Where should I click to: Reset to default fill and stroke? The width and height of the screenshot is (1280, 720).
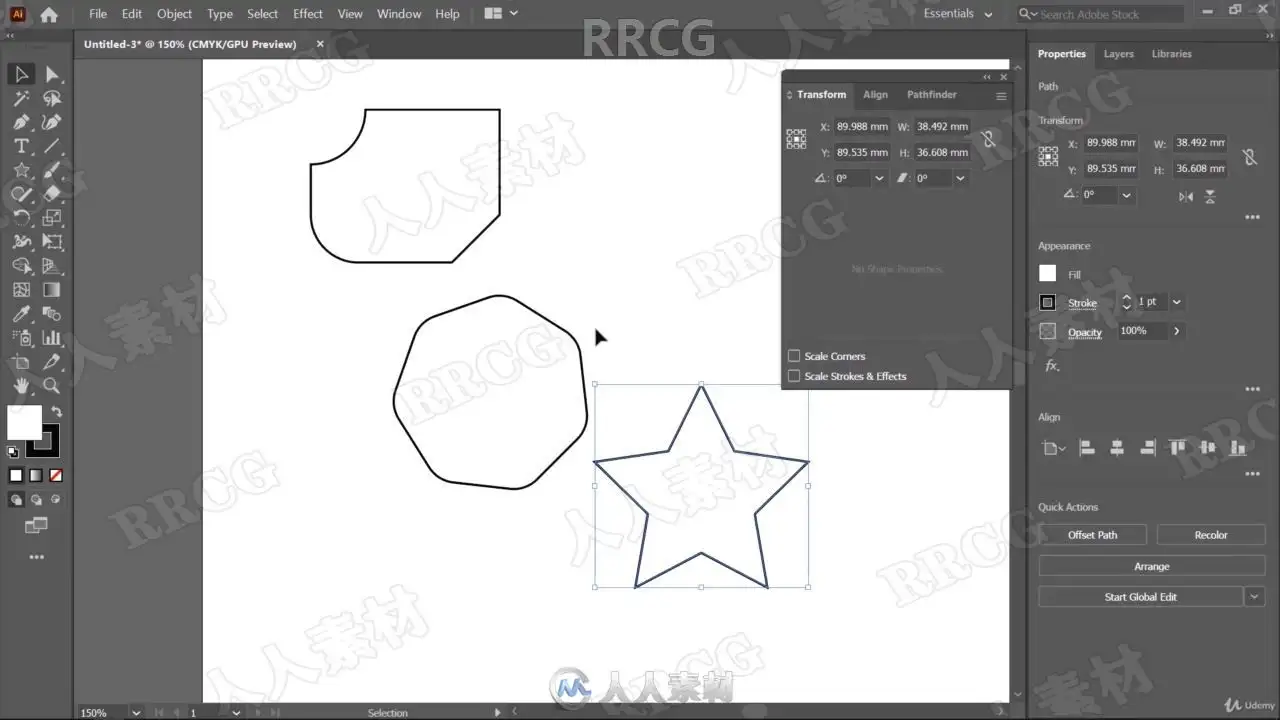pos(13,452)
